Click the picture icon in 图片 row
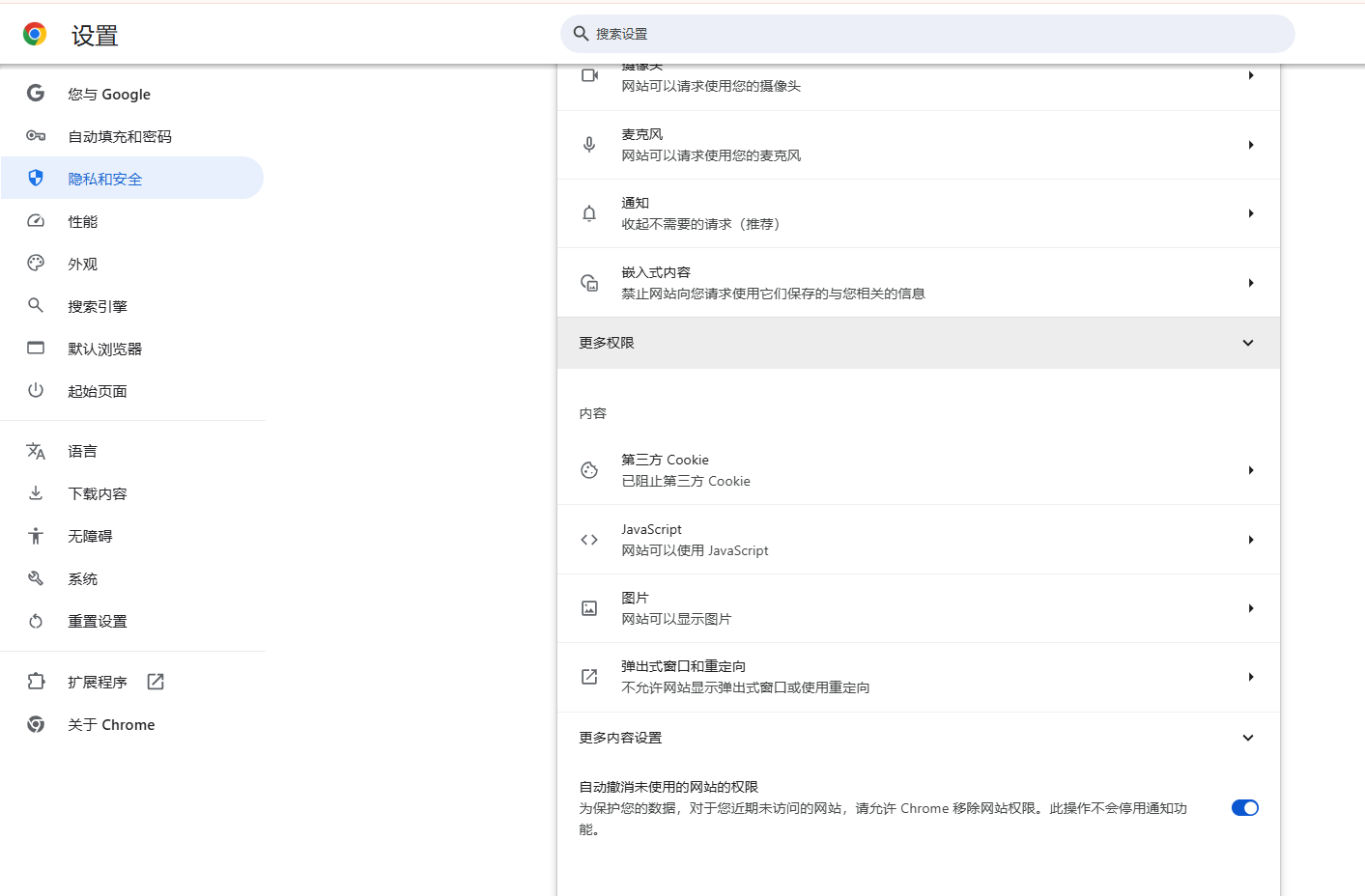This screenshot has height=896, width=1365. (x=589, y=608)
